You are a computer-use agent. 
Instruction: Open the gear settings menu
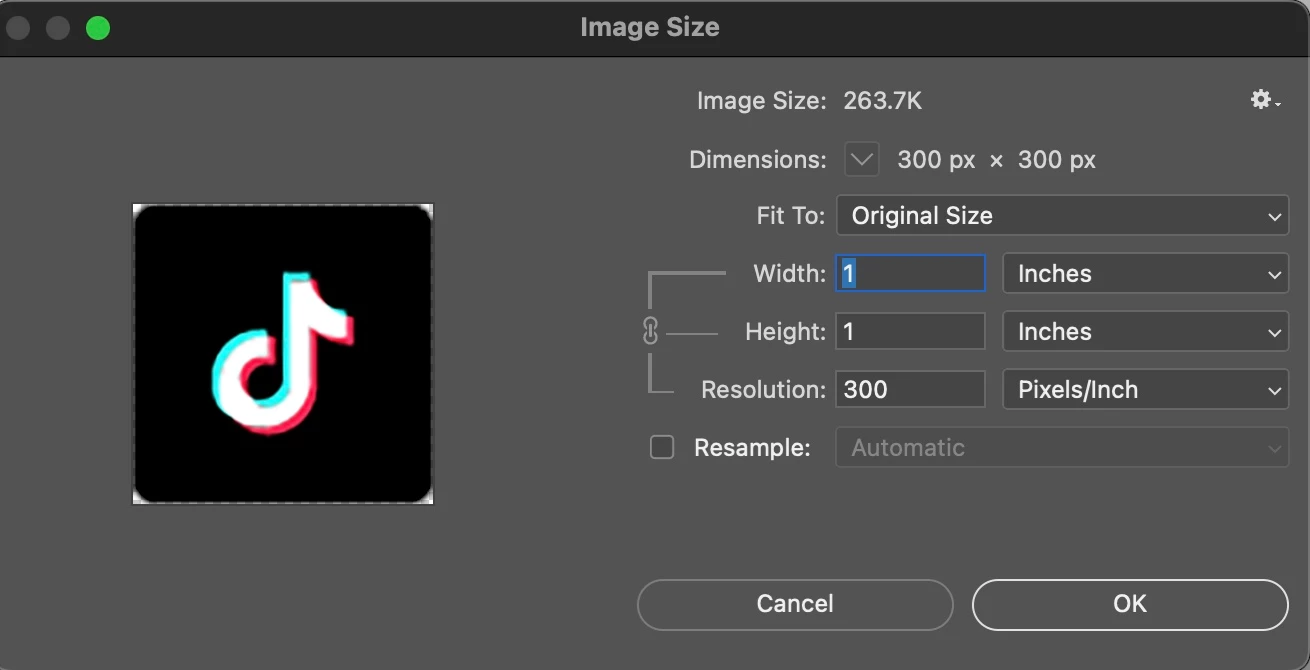(x=1265, y=100)
